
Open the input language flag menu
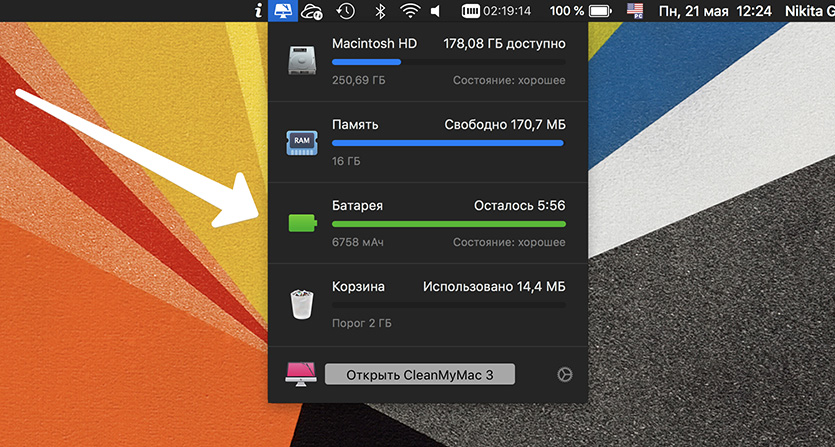point(635,11)
